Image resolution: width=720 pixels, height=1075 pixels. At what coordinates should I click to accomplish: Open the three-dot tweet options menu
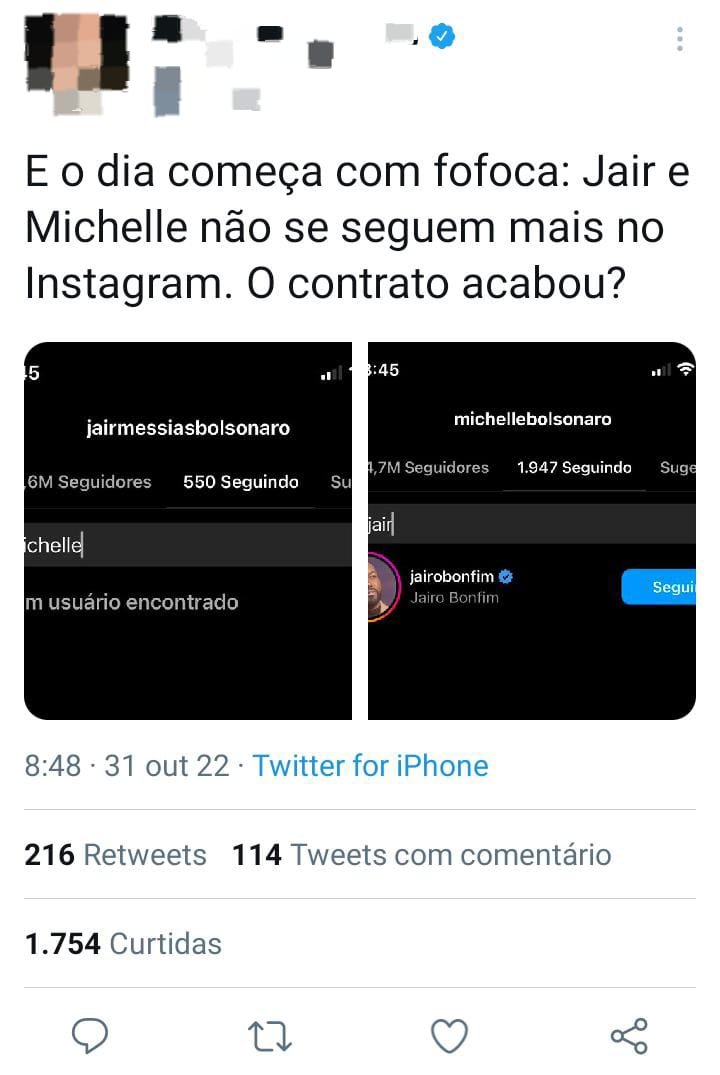[680, 39]
